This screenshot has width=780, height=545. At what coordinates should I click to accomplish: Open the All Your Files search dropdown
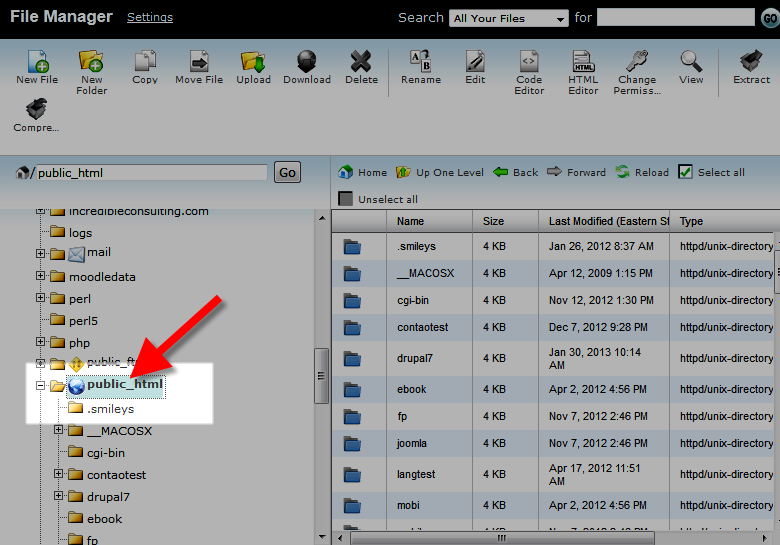point(509,18)
